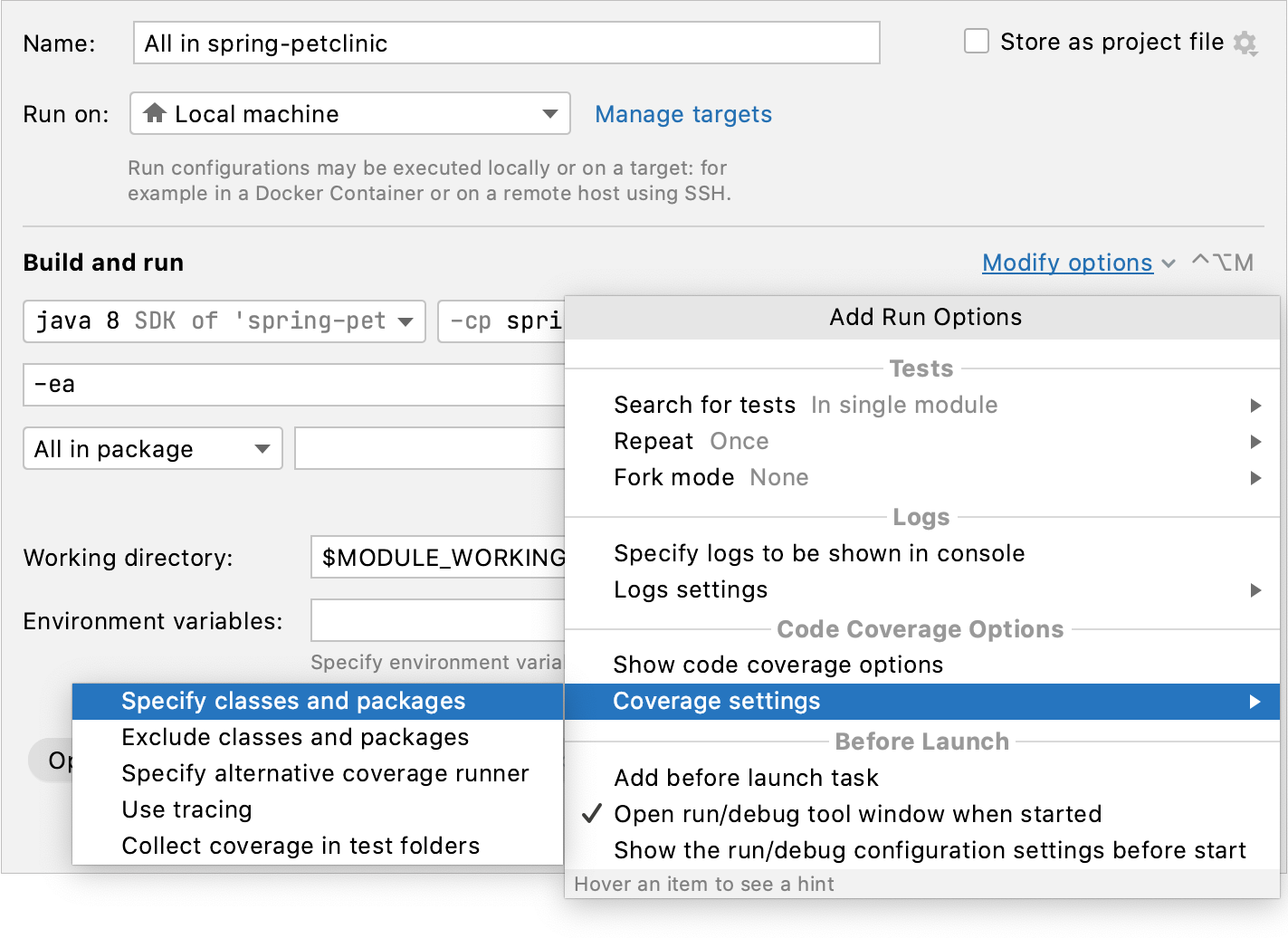Toggle Collect coverage in test folders
1288x938 pixels.
tap(300, 845)
